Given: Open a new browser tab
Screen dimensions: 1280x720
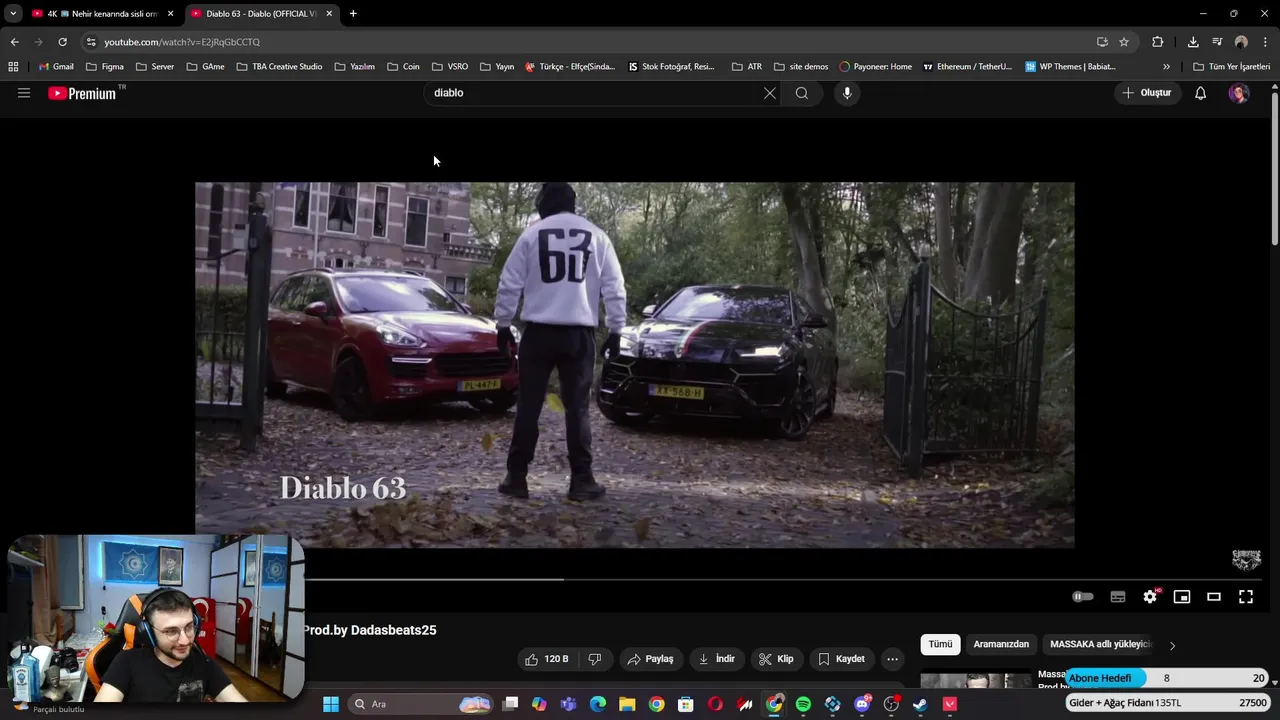Looking at the screenshot, I should 353,14.
